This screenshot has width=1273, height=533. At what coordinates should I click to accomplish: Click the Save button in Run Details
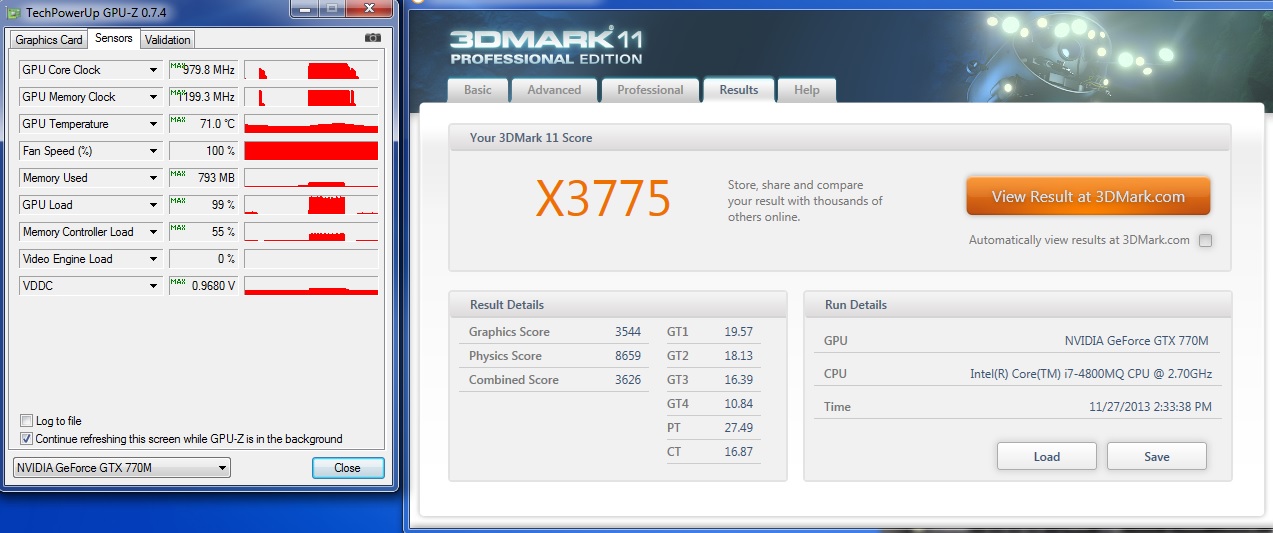coord(1157,456)
